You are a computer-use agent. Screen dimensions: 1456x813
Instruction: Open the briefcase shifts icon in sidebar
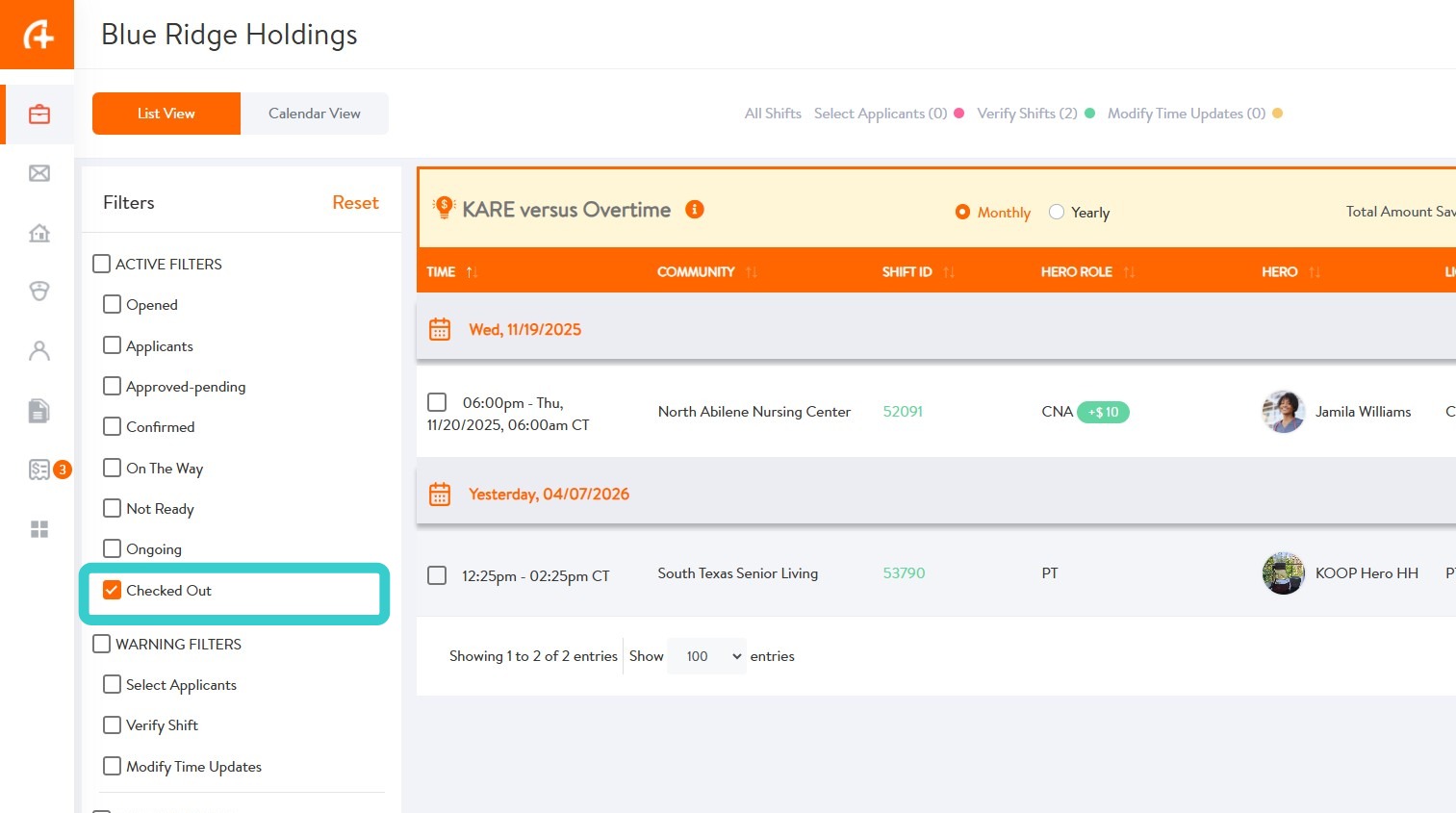click(x=39, y=114)
